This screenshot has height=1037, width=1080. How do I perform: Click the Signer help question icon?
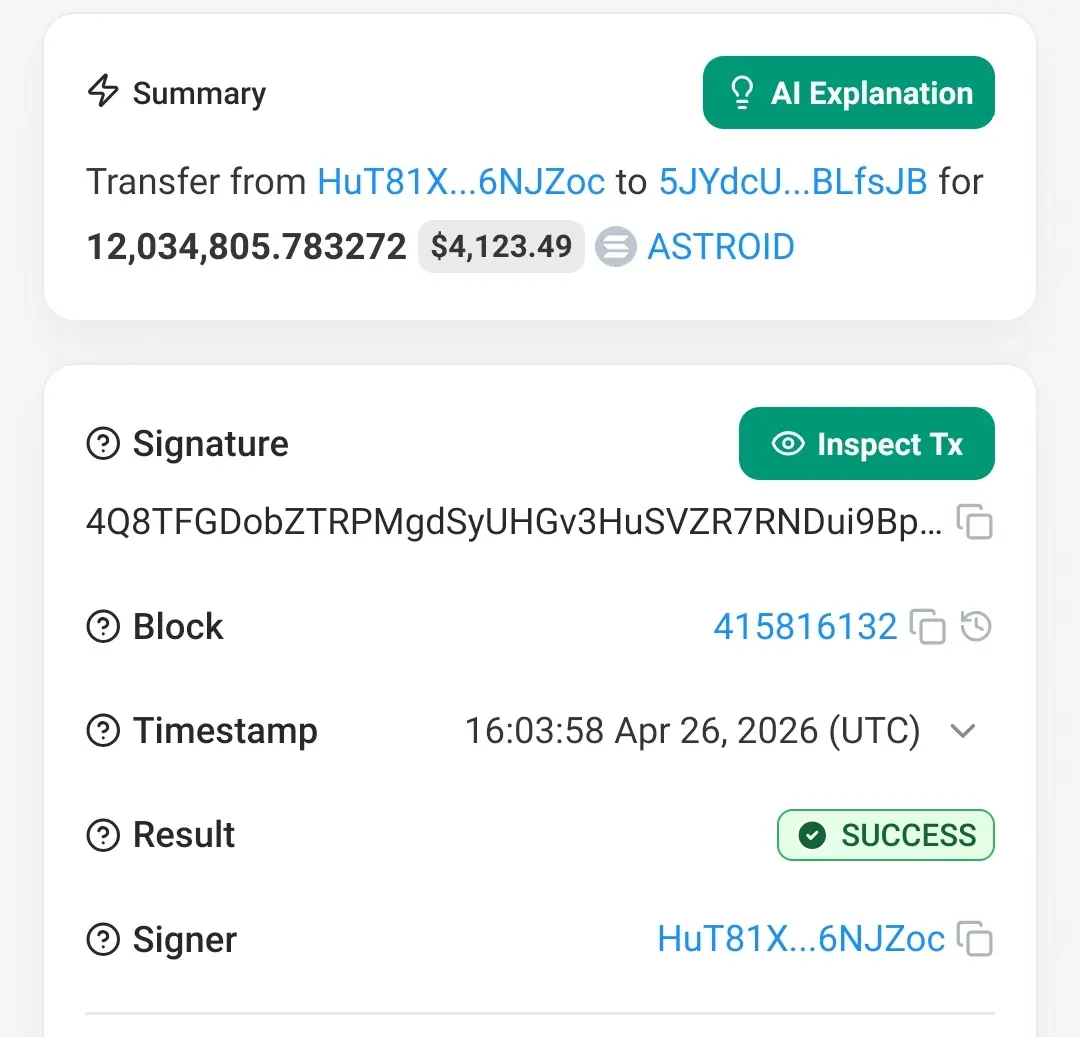[103, 939]
